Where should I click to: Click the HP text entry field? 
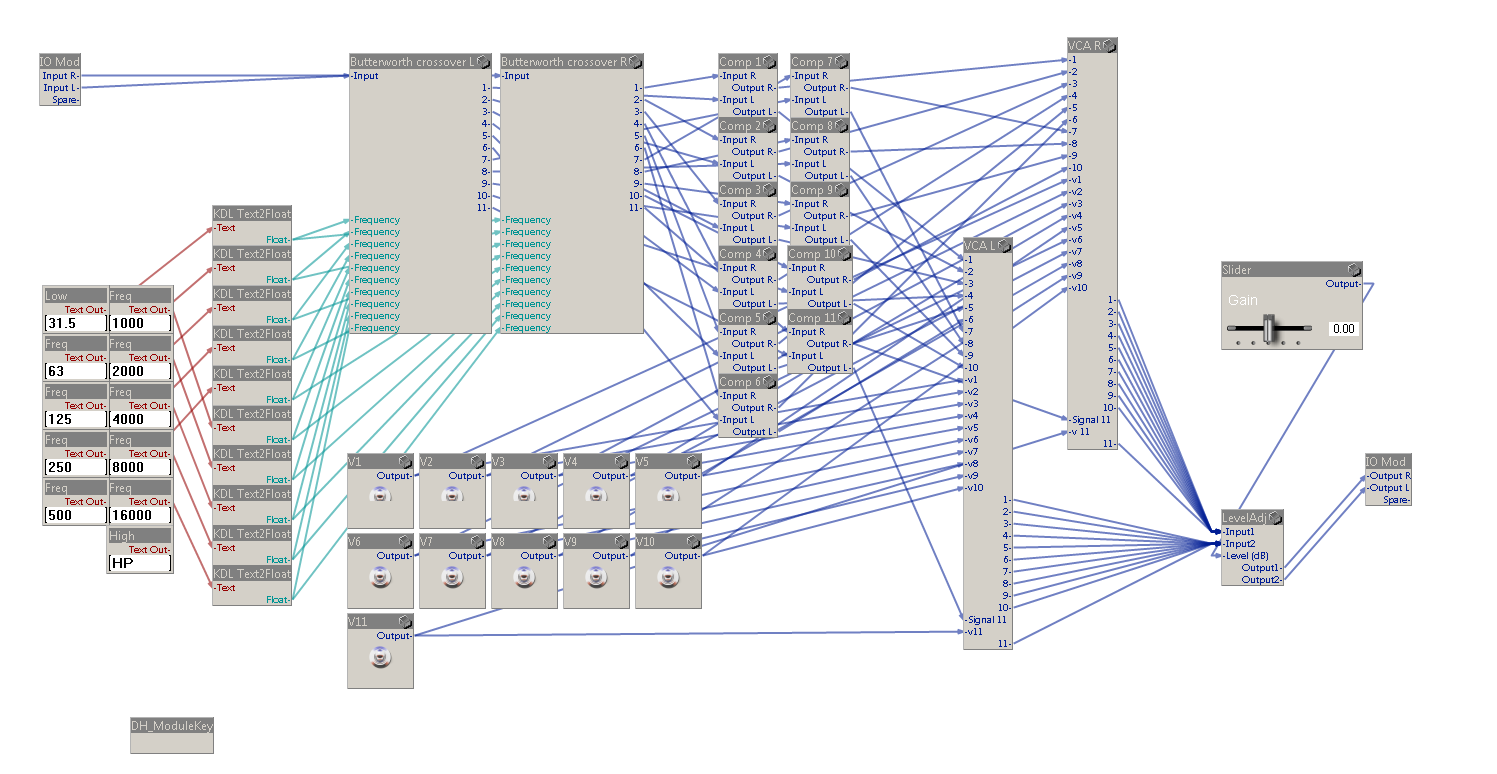tap(139, 563)
